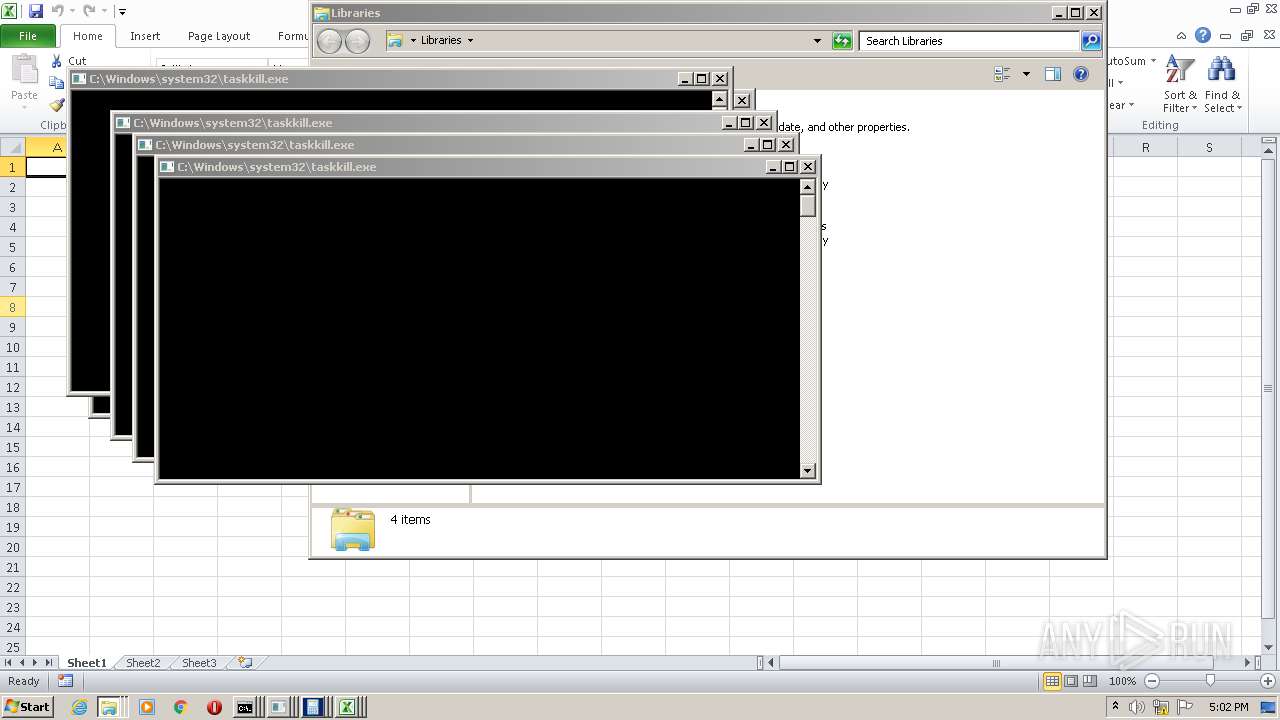The image size is (1280, 720).
Task: Click the down arrow of taskkill scrollbar
Action: click(x=808, y=471)
